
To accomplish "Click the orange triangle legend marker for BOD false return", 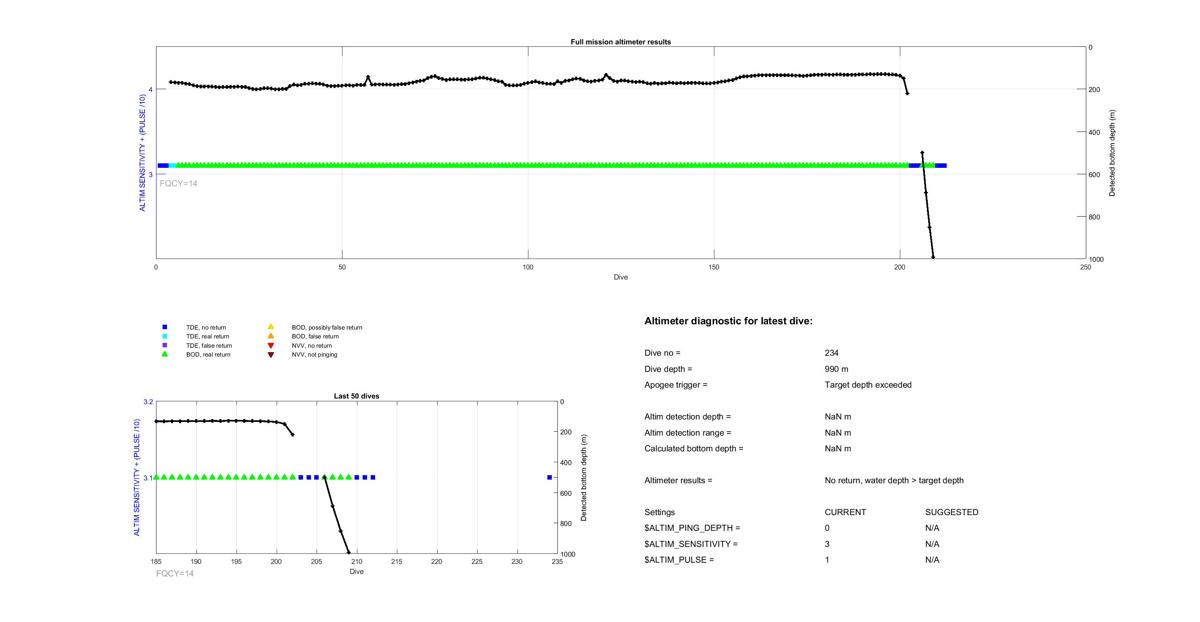I will tap(270, 336).
